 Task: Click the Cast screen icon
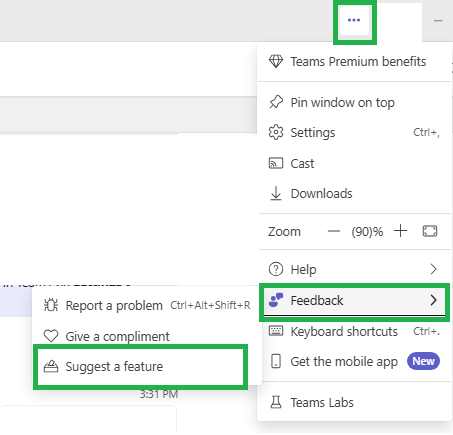[276, 163]
